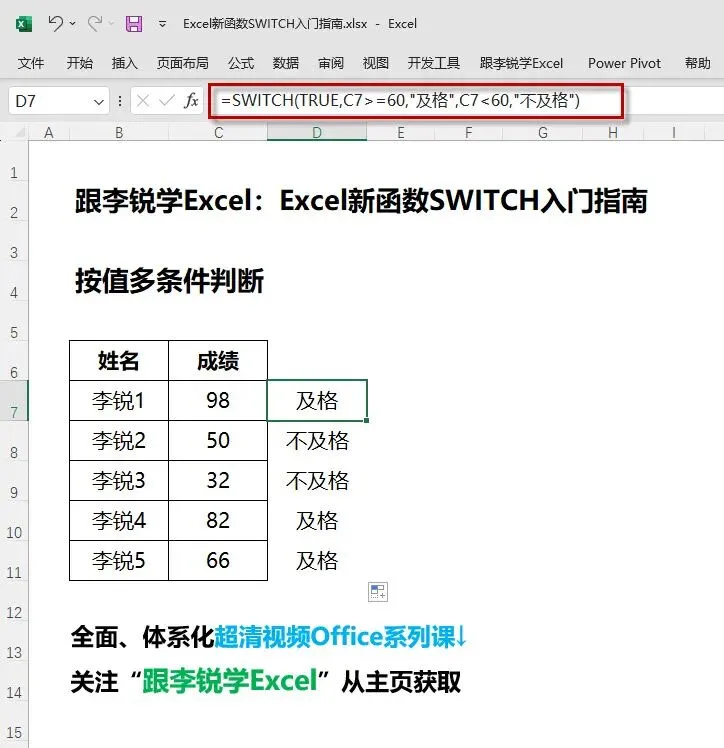Viewport: 724px width, 748px height.
Task: Select cell containing 李锐2
Action: click(x=119, y=441)
